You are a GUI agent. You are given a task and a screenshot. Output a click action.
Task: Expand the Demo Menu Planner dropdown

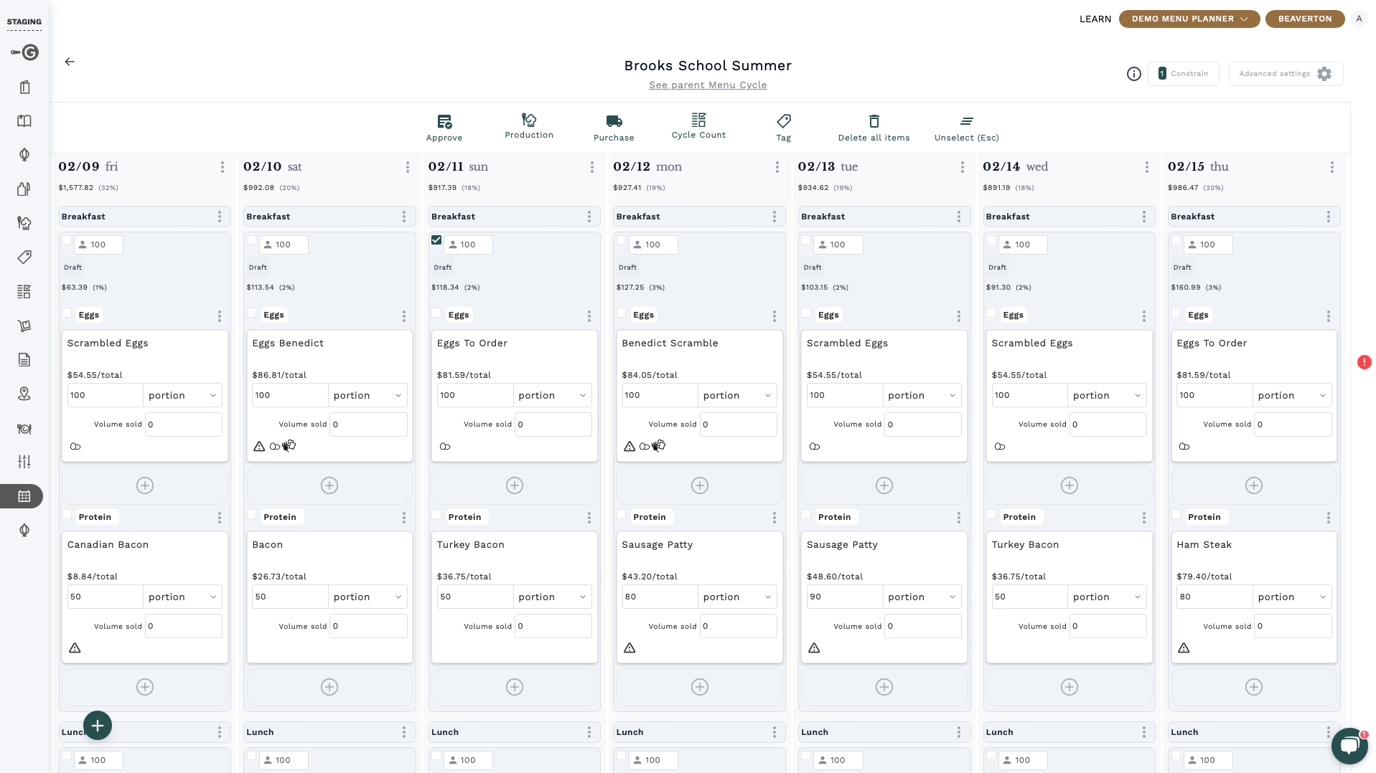tap(1189, 19)
